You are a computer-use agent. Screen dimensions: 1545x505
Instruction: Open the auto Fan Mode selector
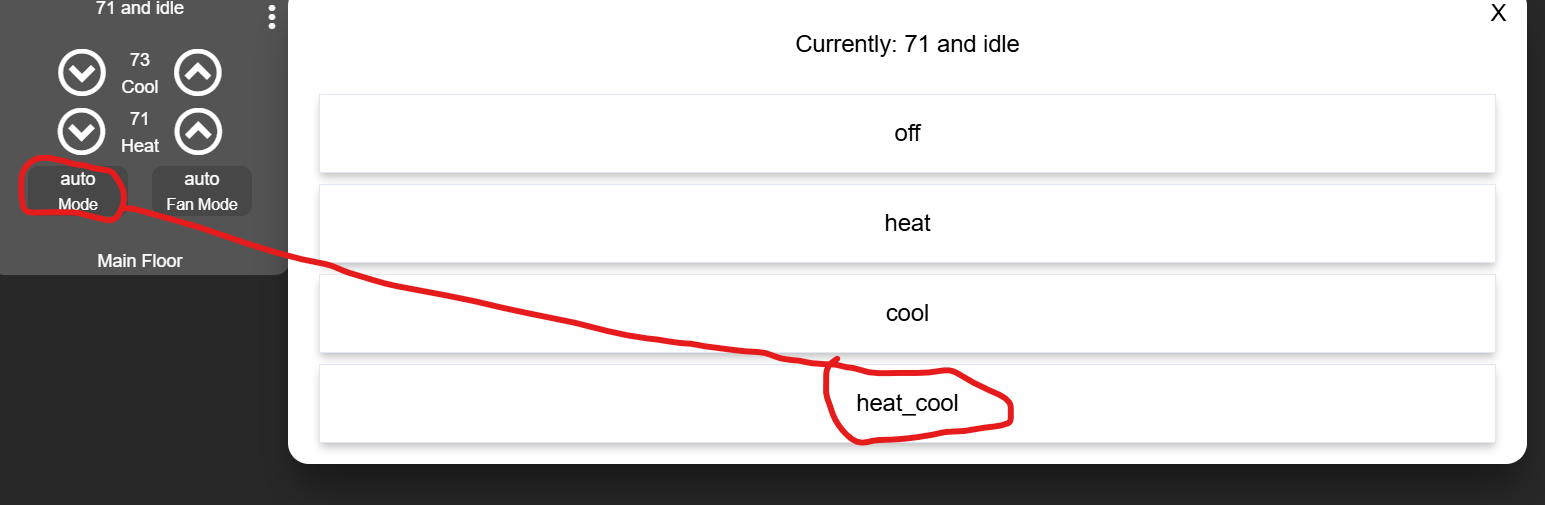click(202, 190)
